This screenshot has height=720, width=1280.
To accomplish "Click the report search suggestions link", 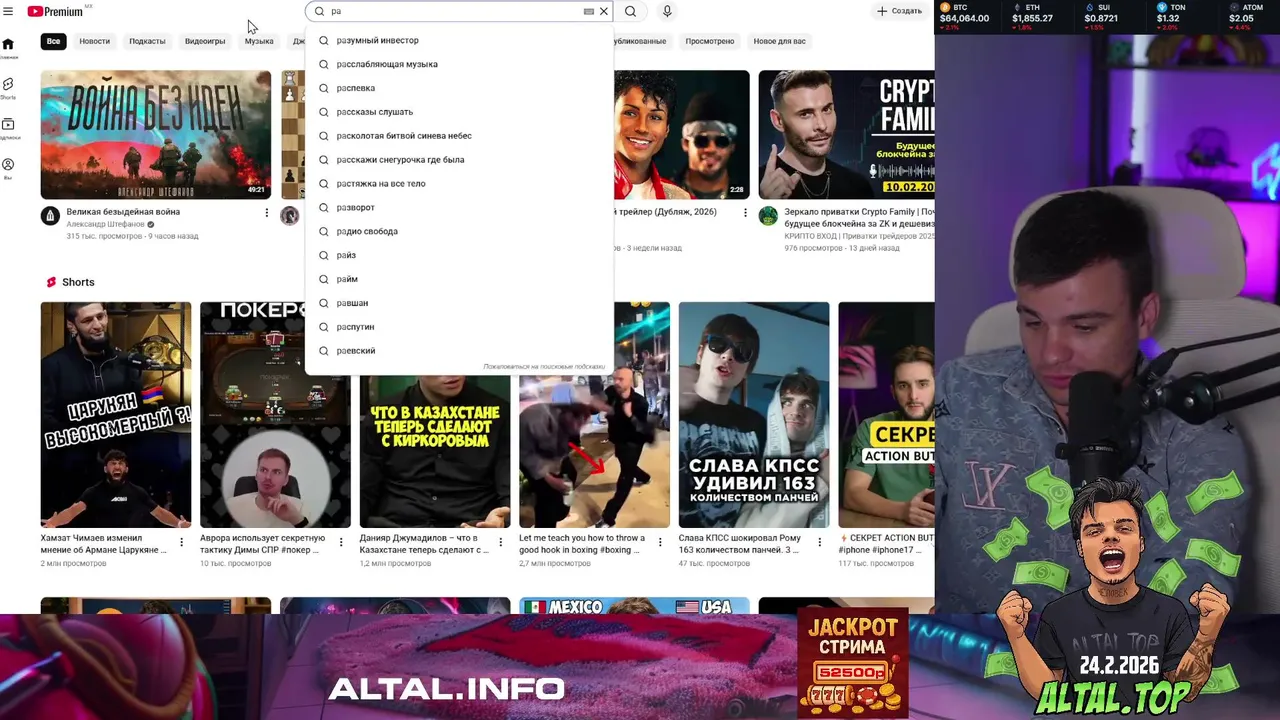I will tap(544, 367).
